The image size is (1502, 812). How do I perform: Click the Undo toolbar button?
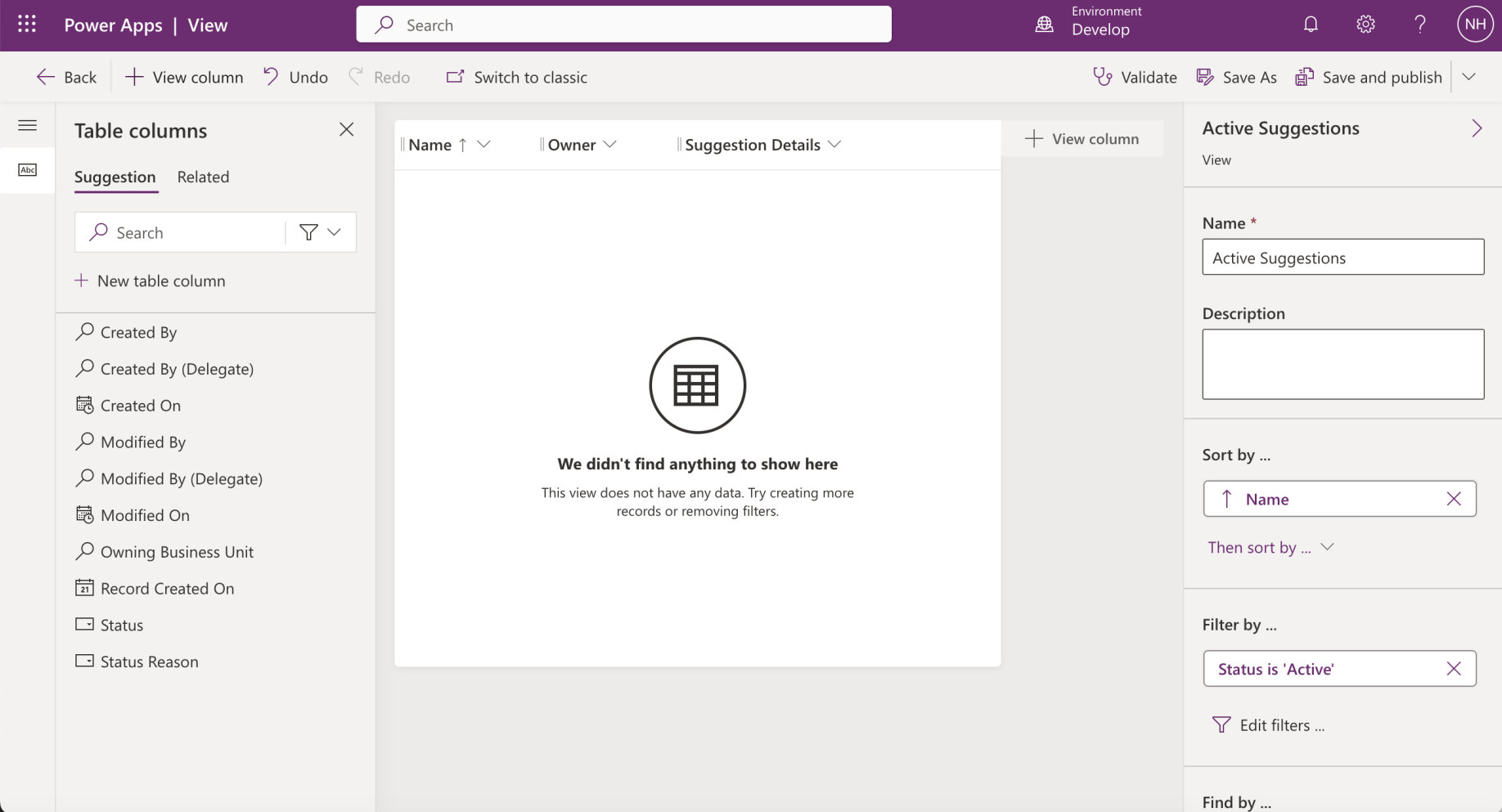click(295, 77)
